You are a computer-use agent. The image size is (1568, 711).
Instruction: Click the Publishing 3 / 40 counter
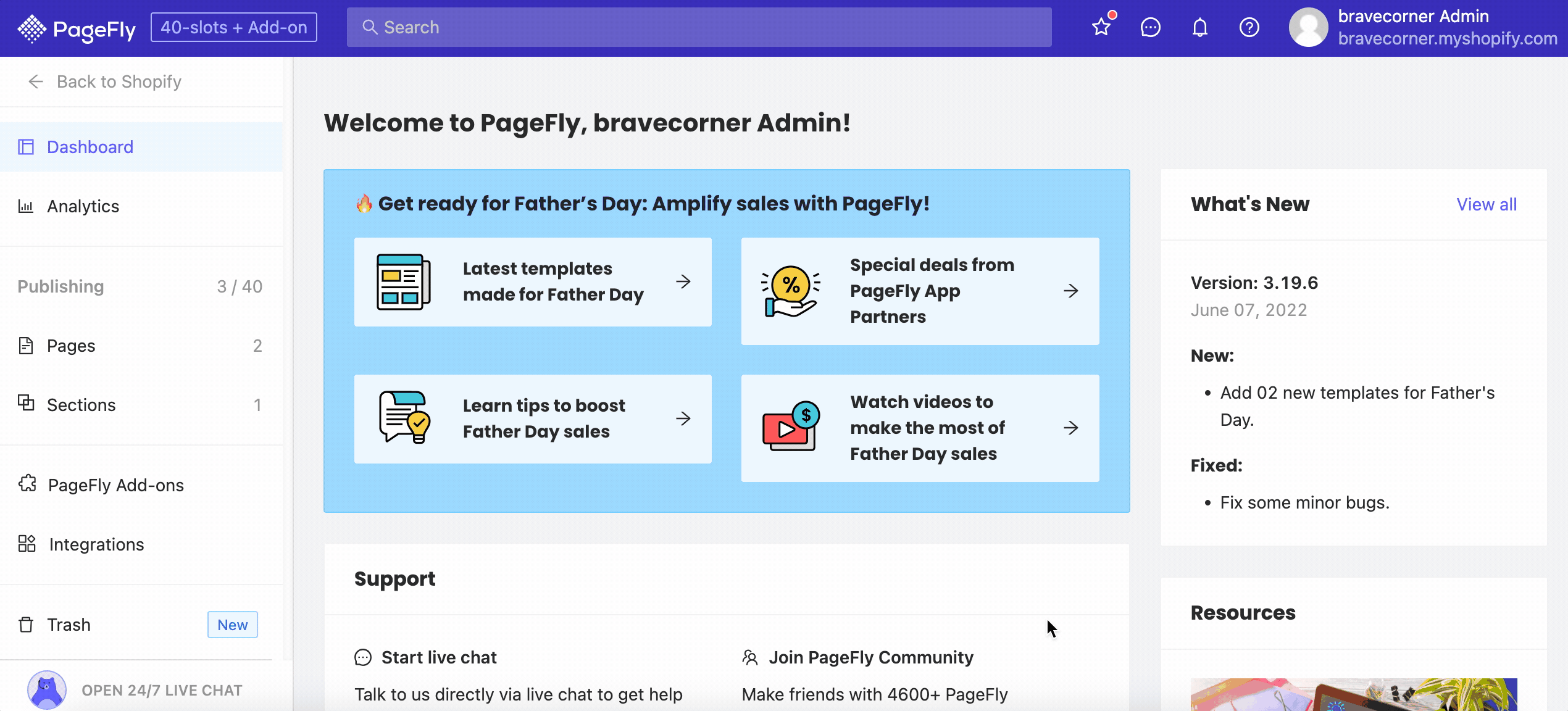240,286
